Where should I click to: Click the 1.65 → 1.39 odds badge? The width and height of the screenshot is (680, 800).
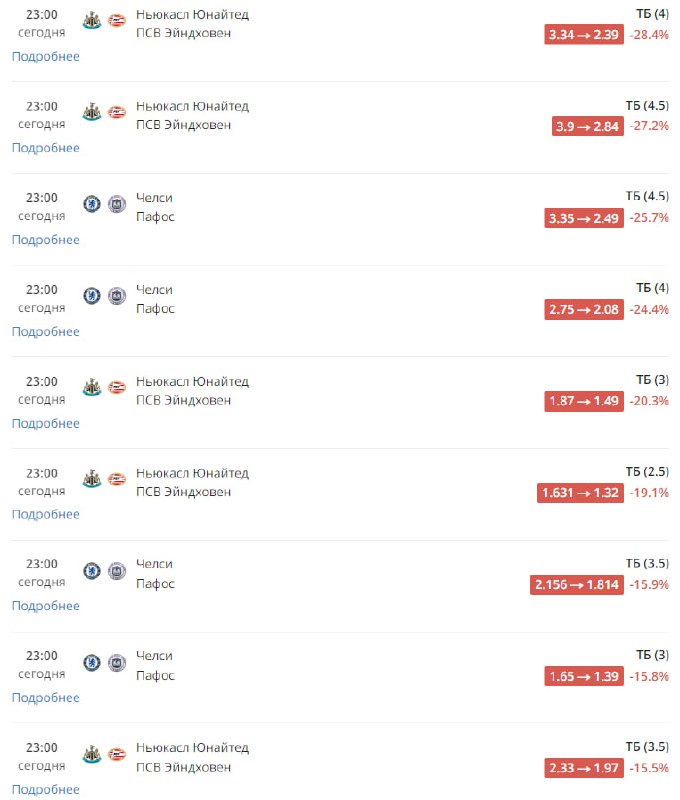click(x=584, y=677)
